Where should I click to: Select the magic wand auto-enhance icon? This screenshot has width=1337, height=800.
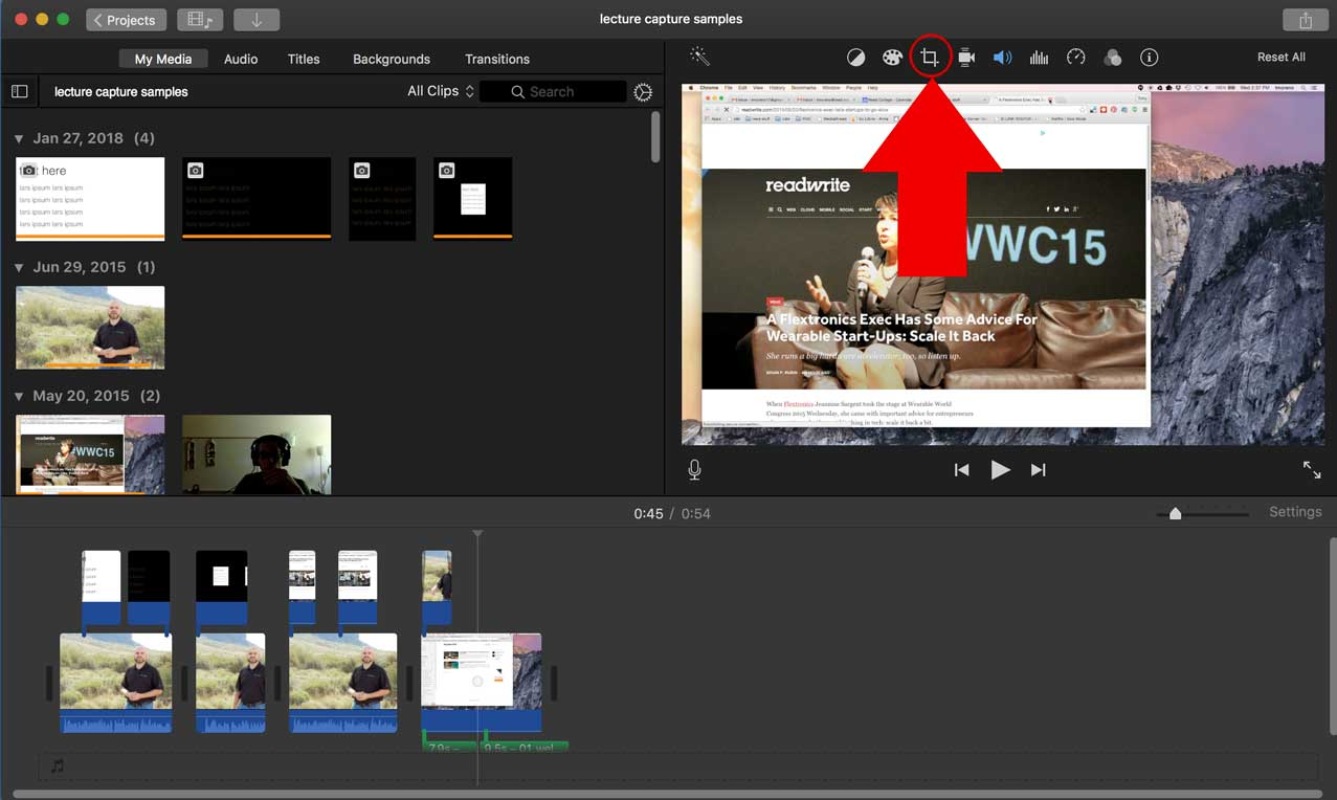[700, 57]
